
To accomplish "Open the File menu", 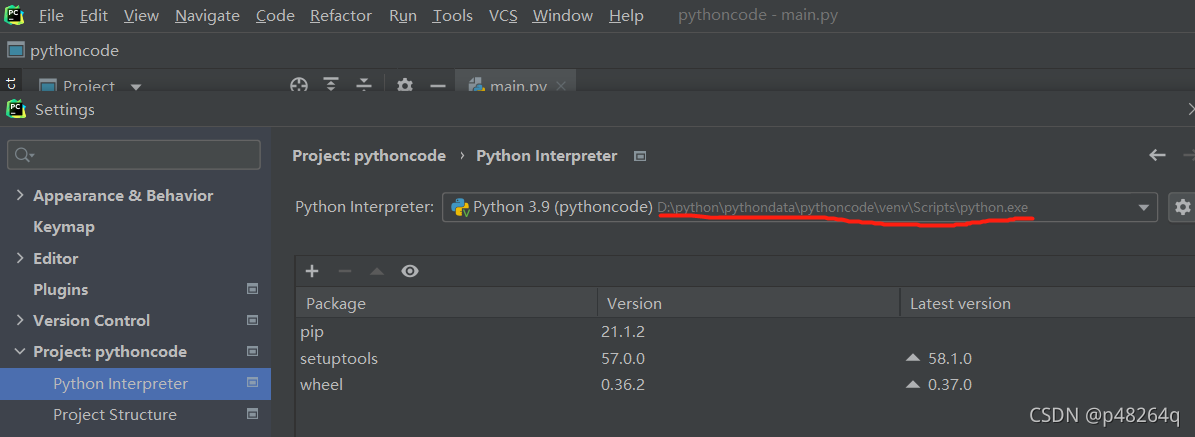I will coord(51,15).
